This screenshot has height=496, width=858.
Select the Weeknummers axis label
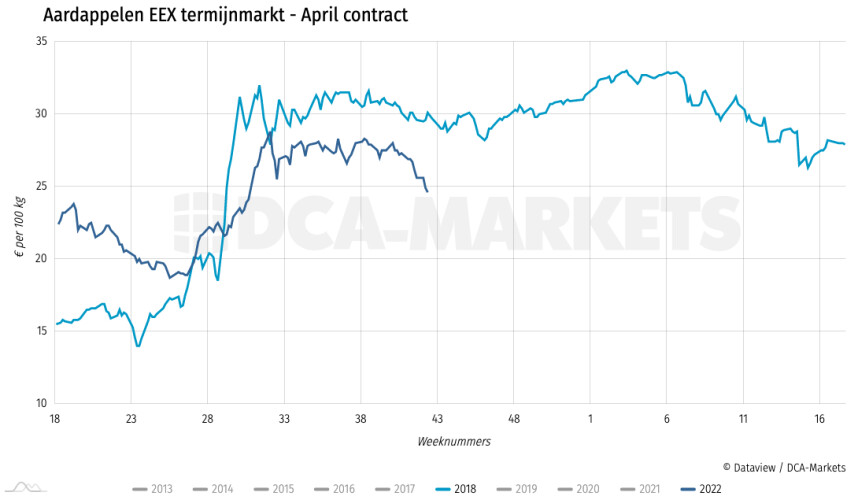453,441
